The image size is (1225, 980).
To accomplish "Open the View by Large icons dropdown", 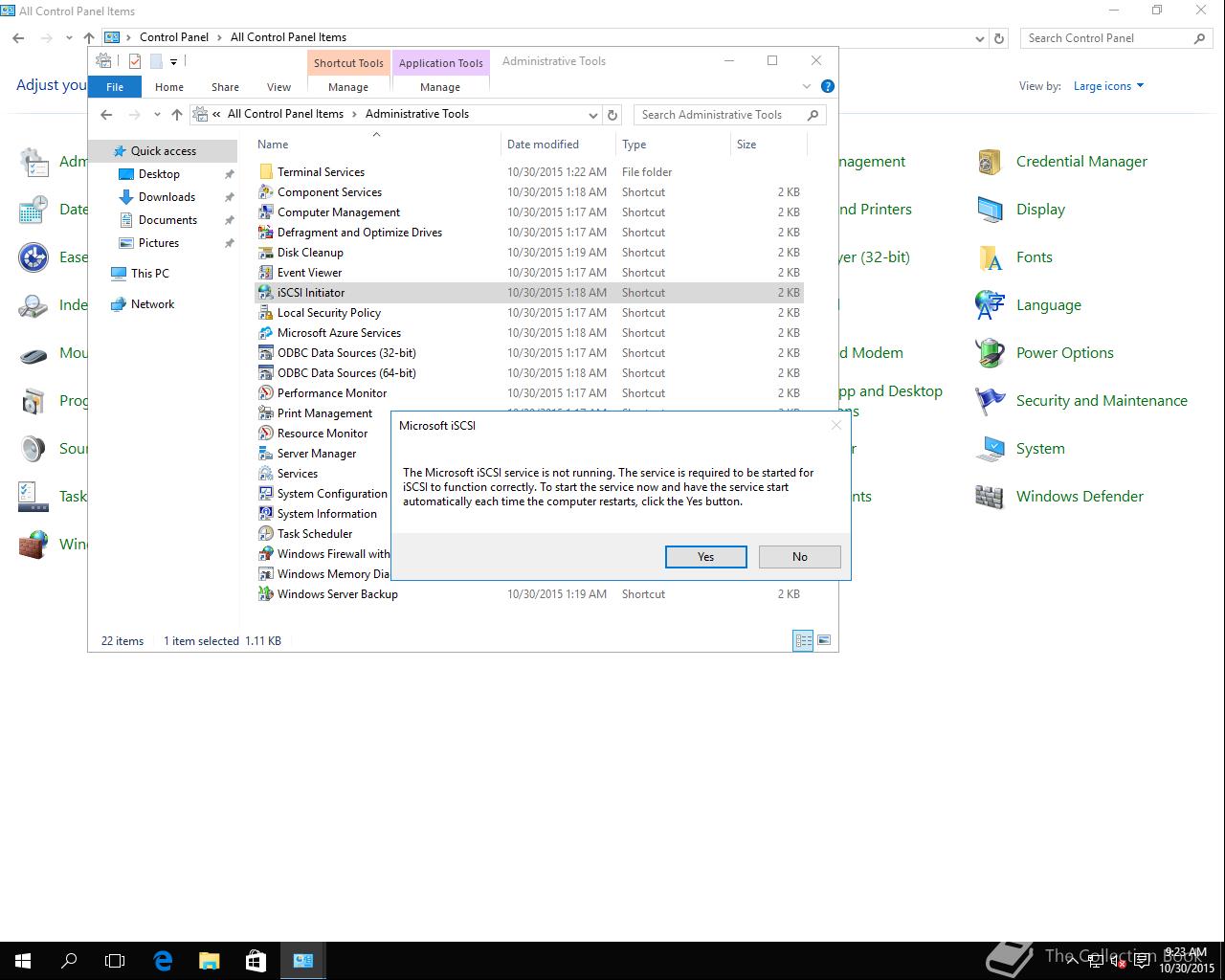I will 1108,86.
